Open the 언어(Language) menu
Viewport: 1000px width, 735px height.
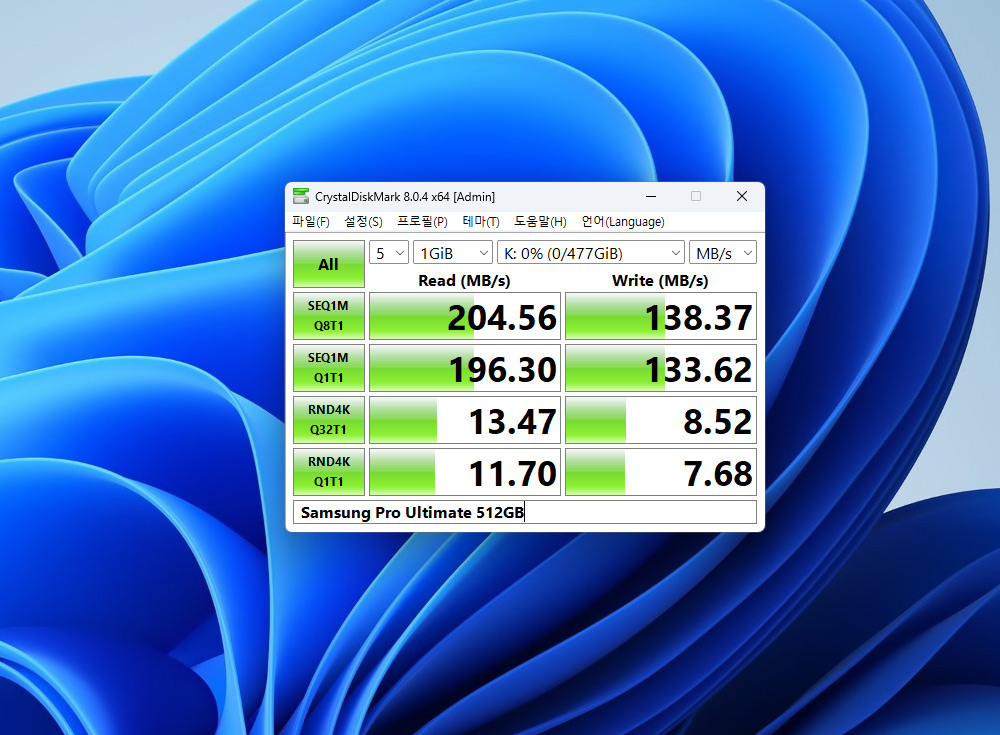click(623, 221)
